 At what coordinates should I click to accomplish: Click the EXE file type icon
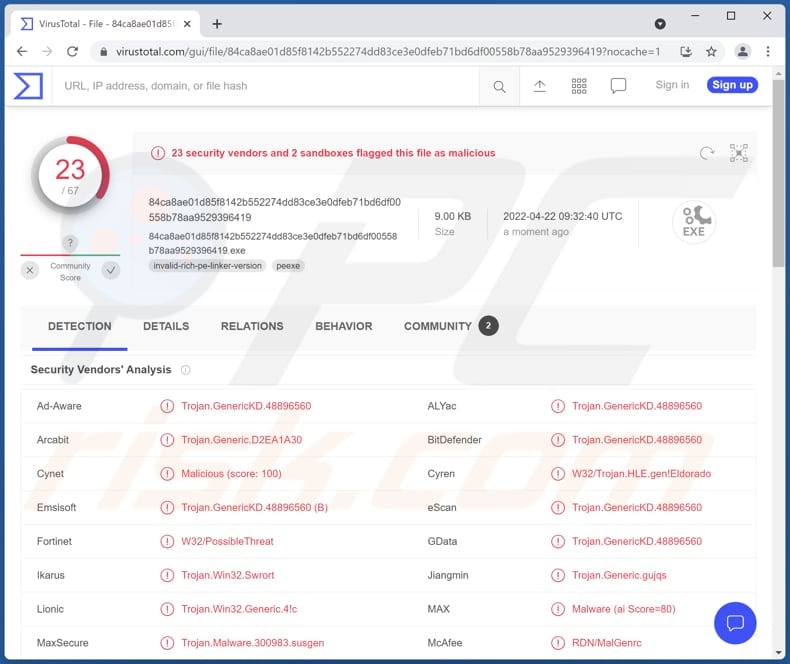click(694, 222)
